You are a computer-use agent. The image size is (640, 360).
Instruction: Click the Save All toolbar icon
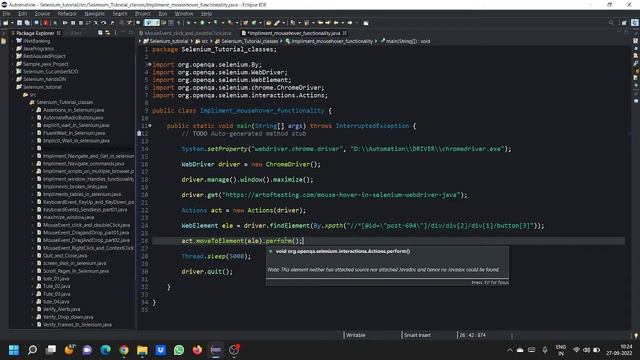click(27, 23)
